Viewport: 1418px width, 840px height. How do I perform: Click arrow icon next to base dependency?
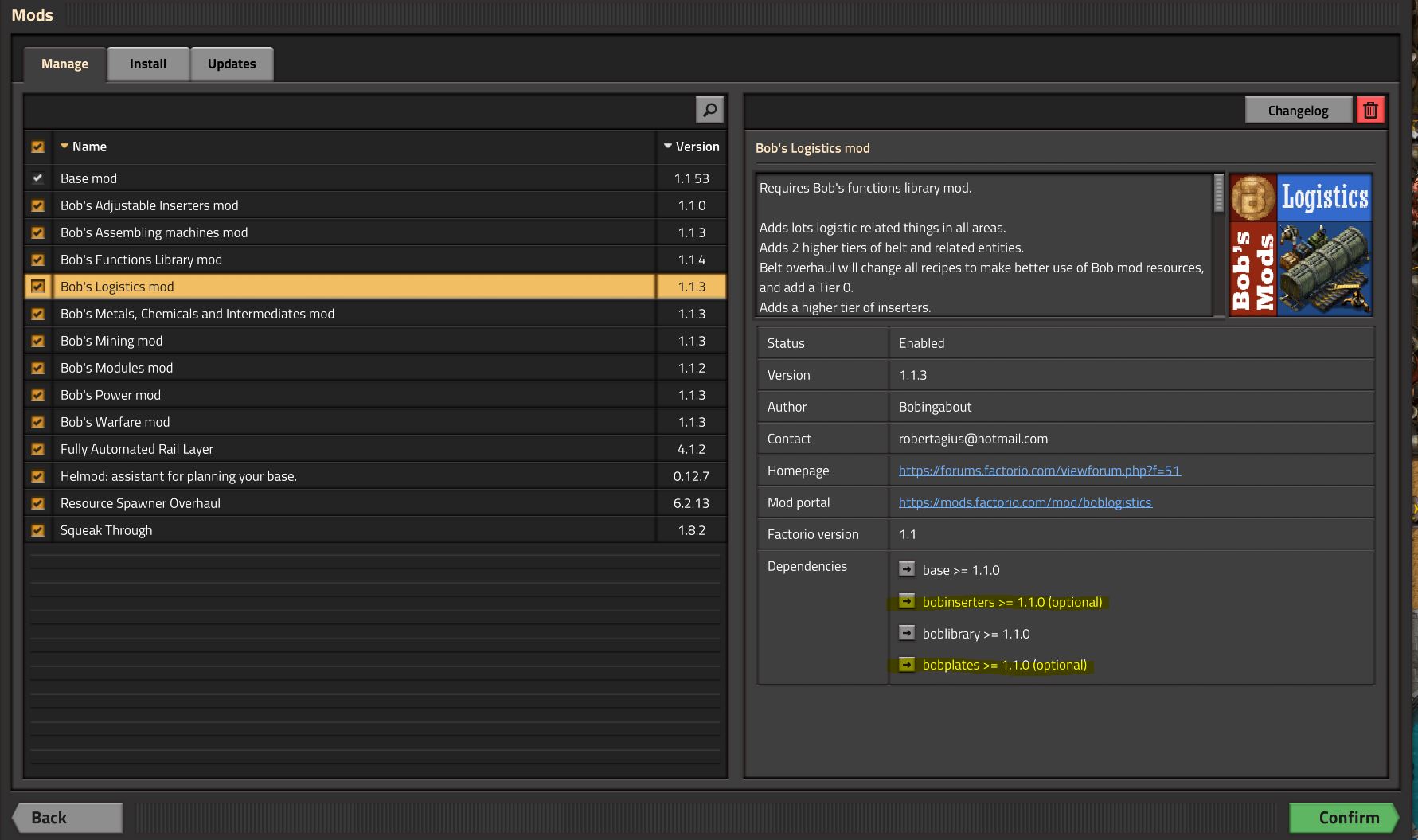(x=907, y=569)
